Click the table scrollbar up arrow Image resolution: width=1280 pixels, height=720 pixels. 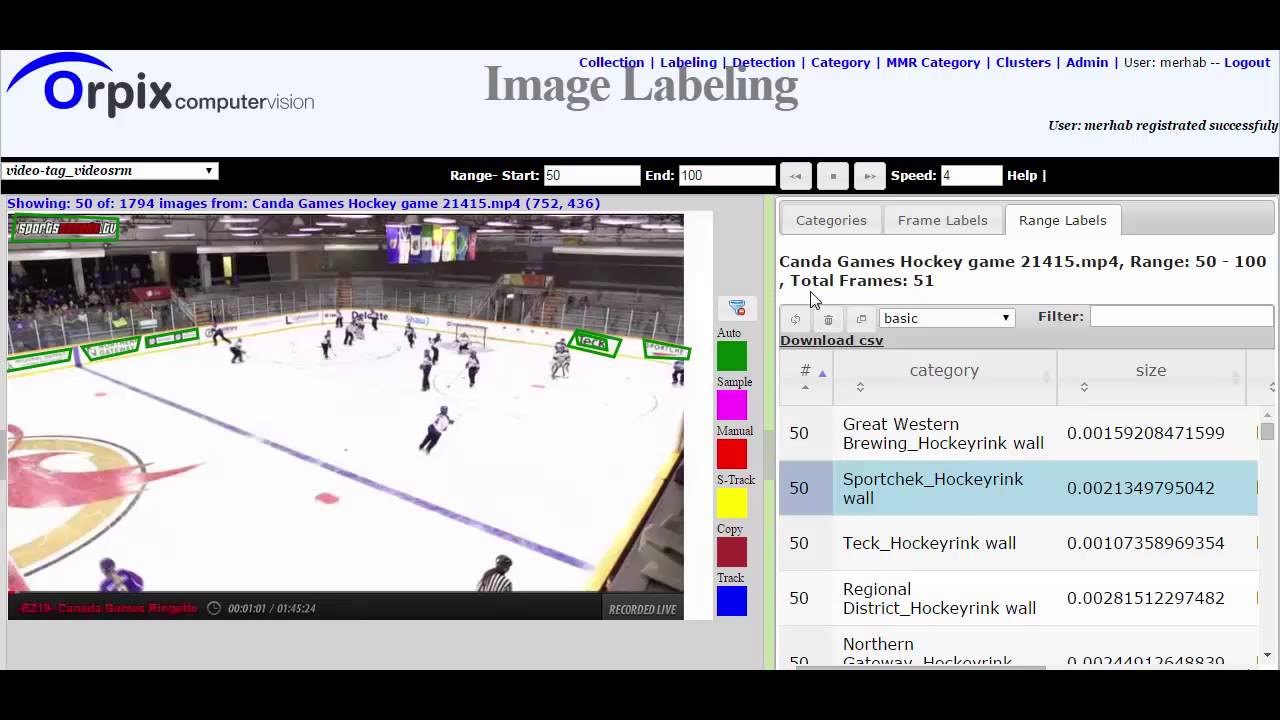[x=1267, y=414]
